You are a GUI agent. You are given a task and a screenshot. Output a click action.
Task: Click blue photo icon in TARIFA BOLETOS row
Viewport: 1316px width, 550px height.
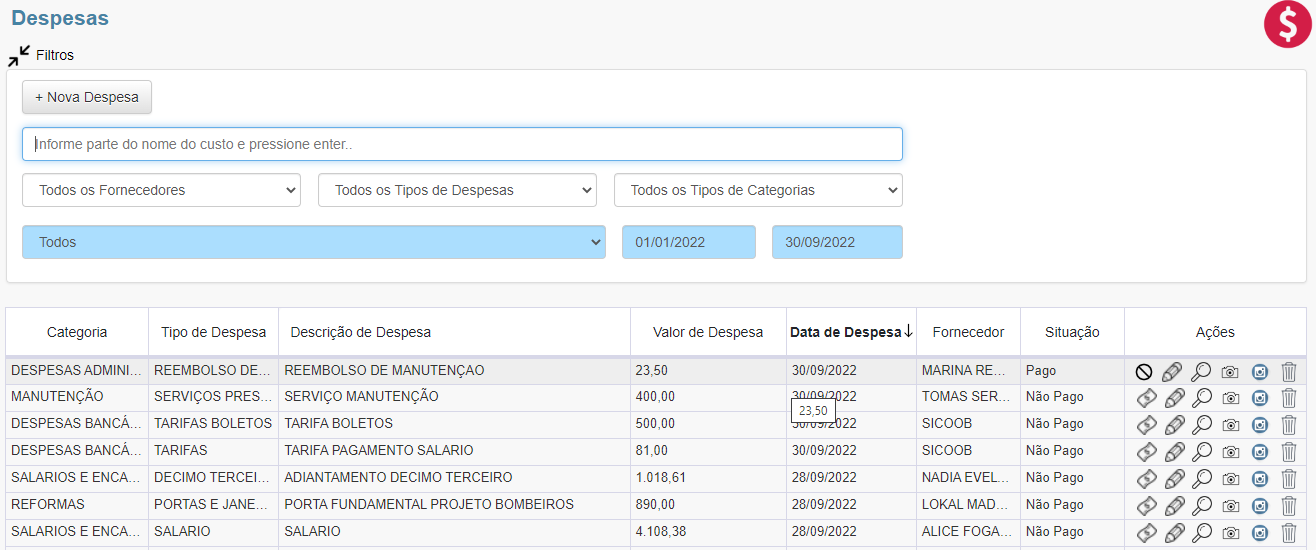[x=1260, y=425]
